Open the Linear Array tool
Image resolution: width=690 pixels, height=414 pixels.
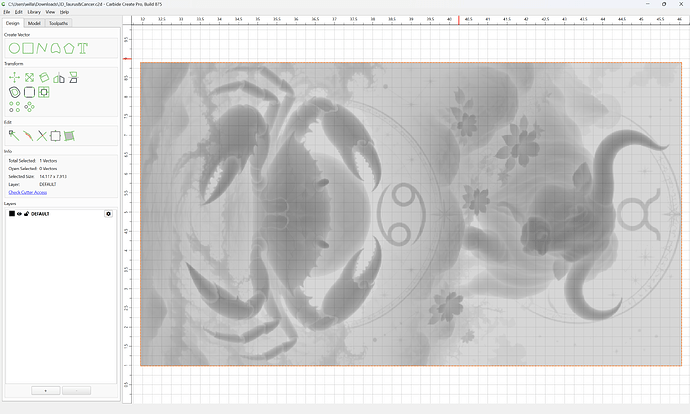click(15, 107)
